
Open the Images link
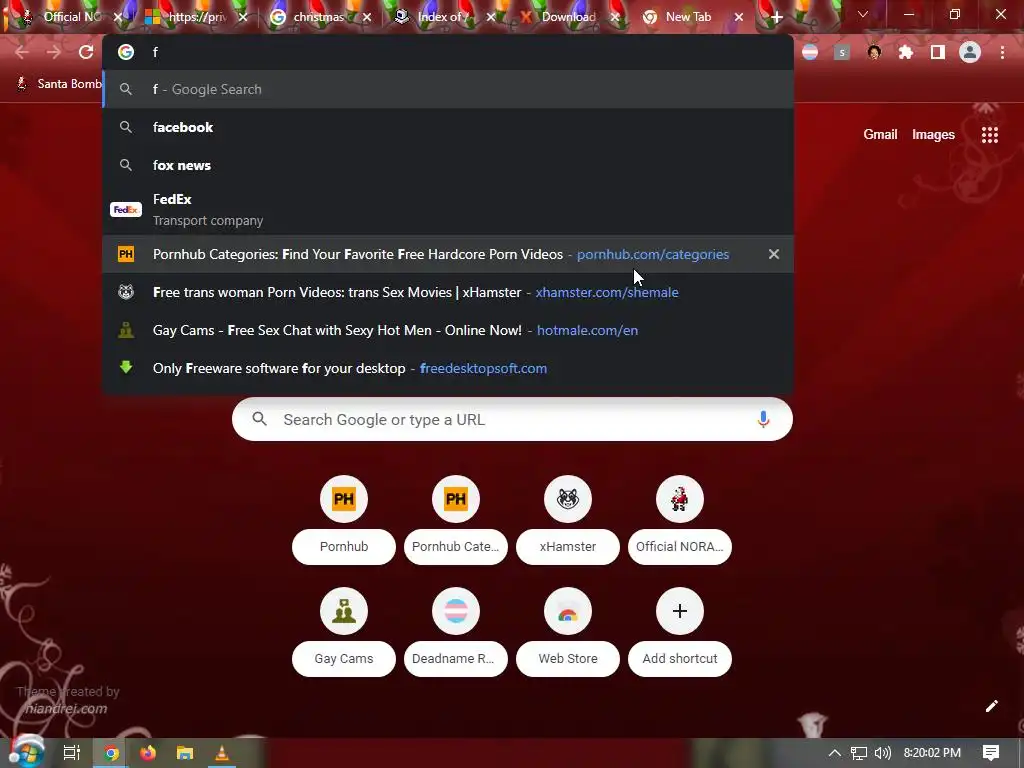[933, 135]
